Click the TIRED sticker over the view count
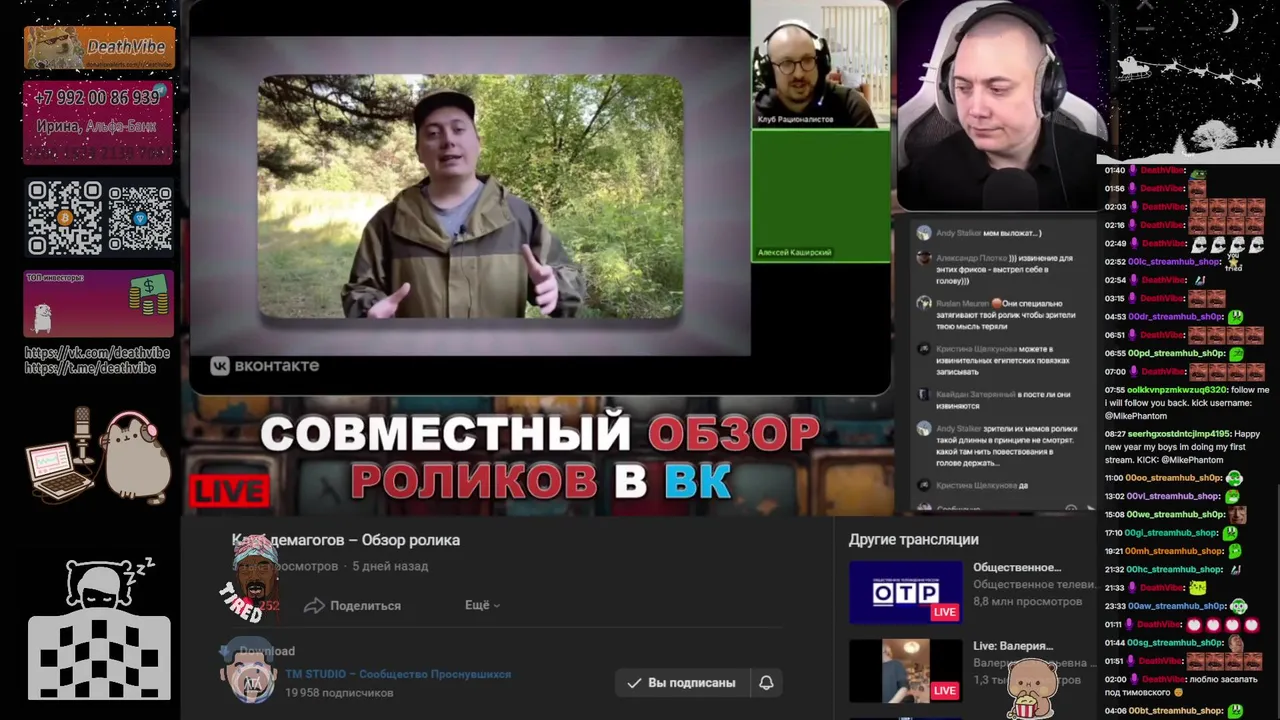Screen dimensions: 1280x720 click(x=248, y=580)
